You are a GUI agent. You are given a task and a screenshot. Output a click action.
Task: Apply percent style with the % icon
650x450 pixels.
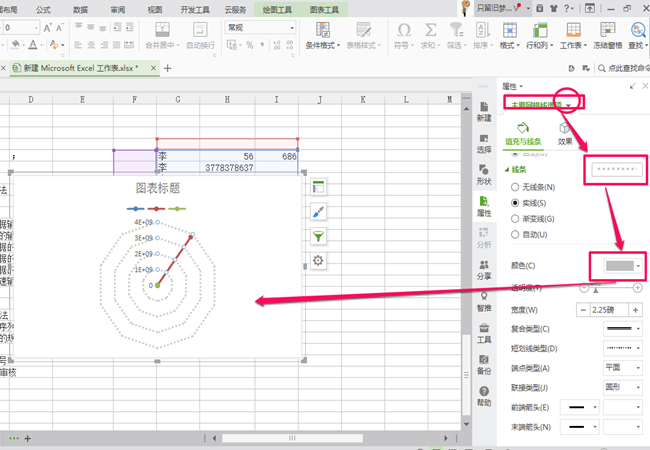click(250, 45)
